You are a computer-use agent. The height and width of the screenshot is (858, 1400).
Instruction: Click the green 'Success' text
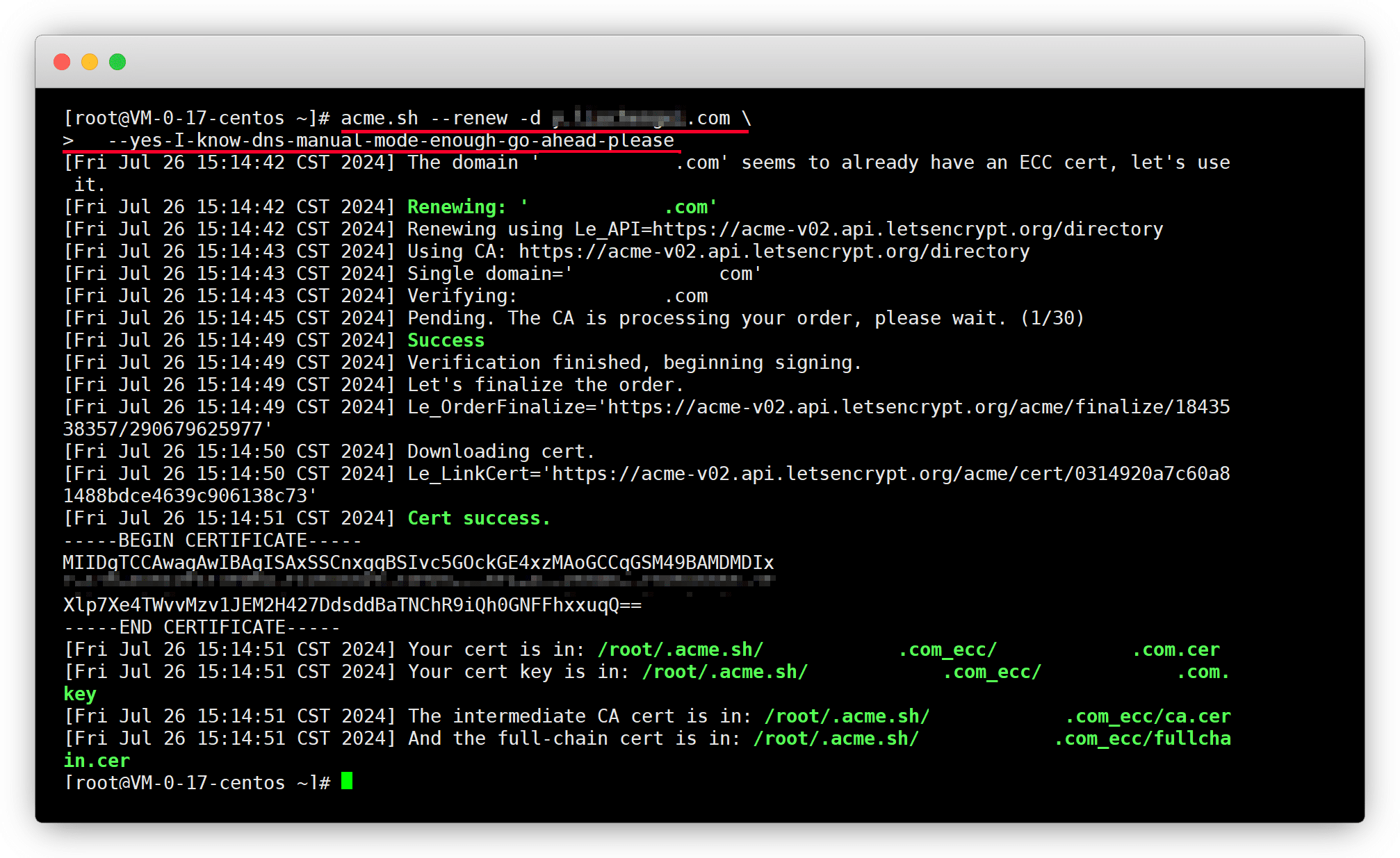(446, 340)
